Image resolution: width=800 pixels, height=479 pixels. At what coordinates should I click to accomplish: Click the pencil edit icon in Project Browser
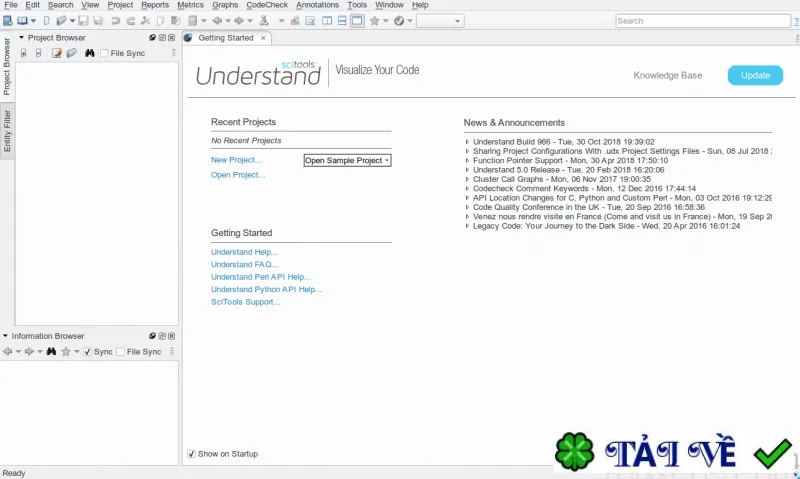coord(57,53)
